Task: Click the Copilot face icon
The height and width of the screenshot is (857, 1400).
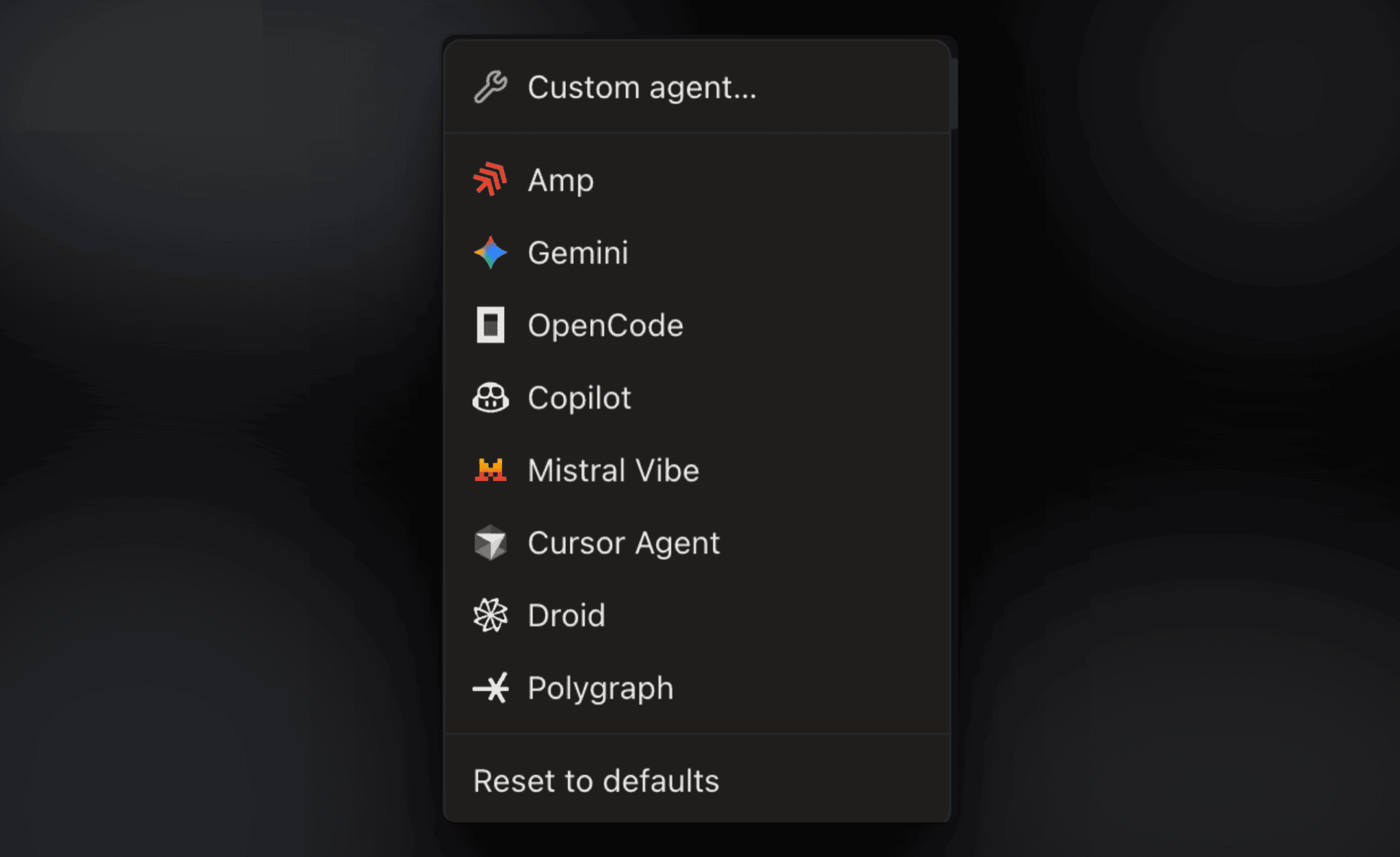Action: point(491,398)
